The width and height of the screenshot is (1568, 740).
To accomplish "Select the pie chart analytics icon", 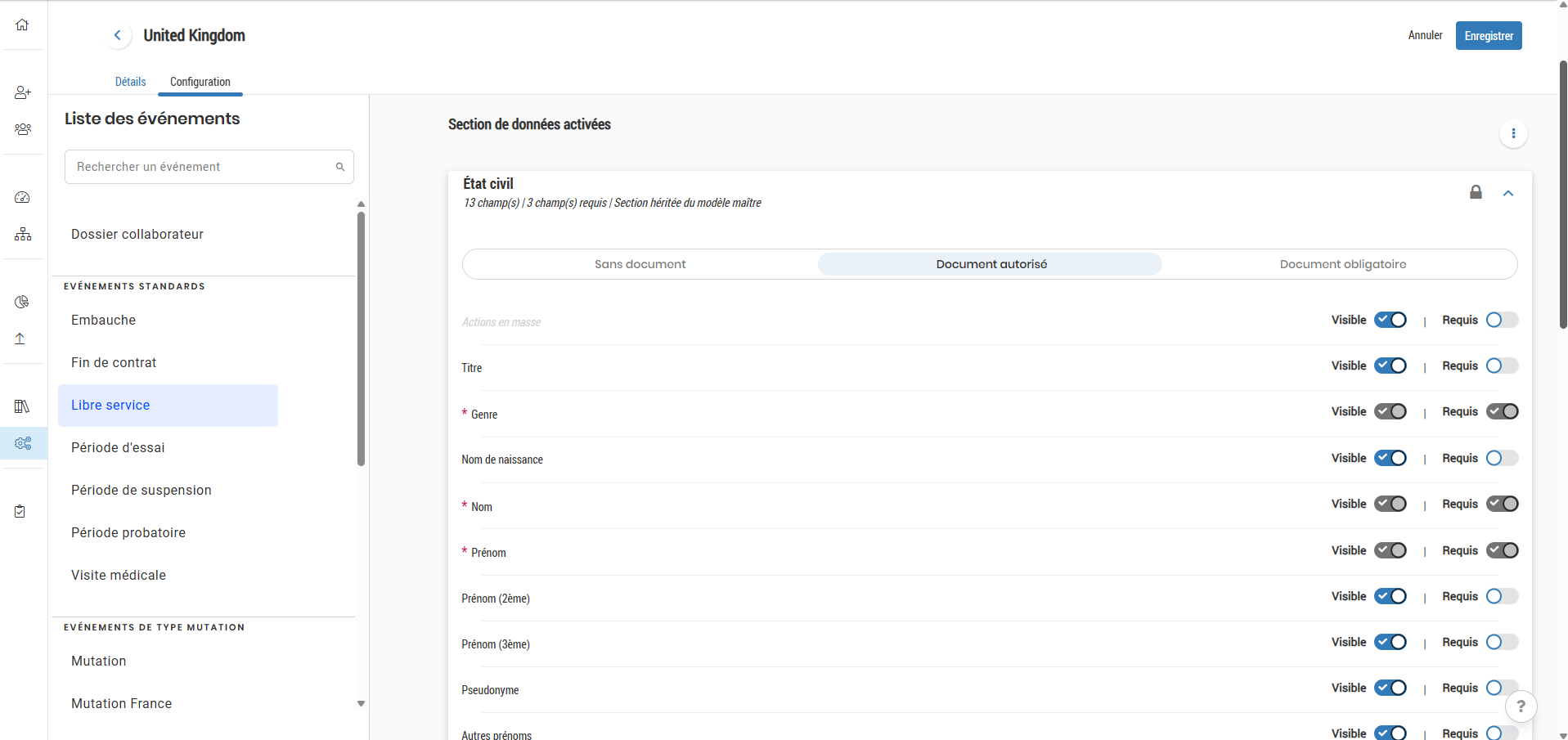I will (21, 302).
